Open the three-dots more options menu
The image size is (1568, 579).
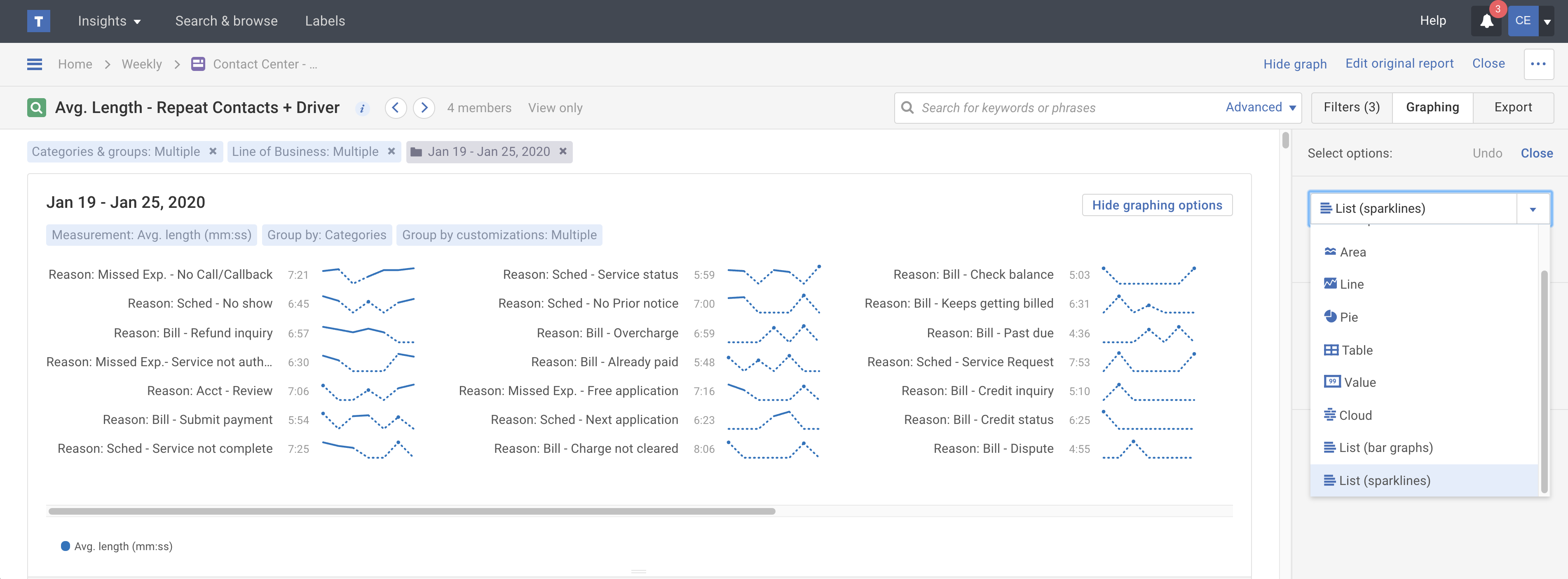(x=1538, y=64)
